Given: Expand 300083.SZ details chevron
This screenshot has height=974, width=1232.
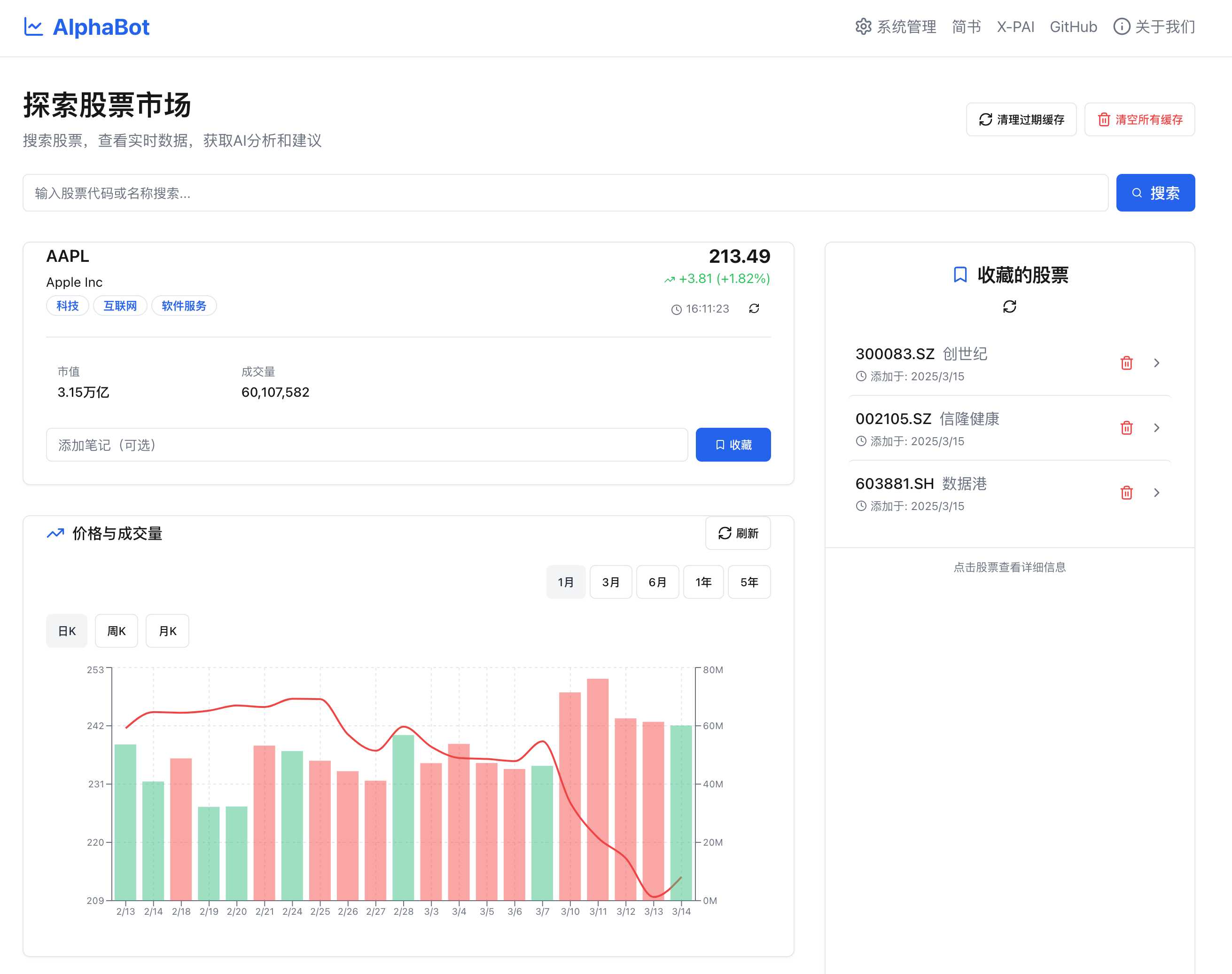Looking at the screenshot, I should click(1156, 363).
